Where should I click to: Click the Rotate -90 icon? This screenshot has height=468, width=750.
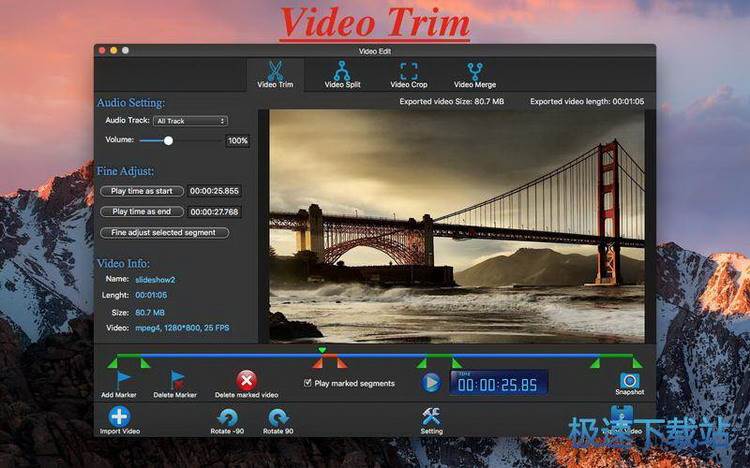[x=228, y=418]
